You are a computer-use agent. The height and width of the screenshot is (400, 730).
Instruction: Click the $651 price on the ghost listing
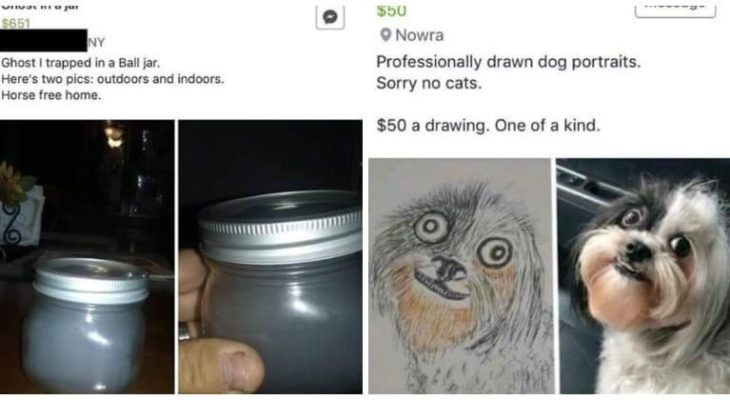[x=15, y=22]
